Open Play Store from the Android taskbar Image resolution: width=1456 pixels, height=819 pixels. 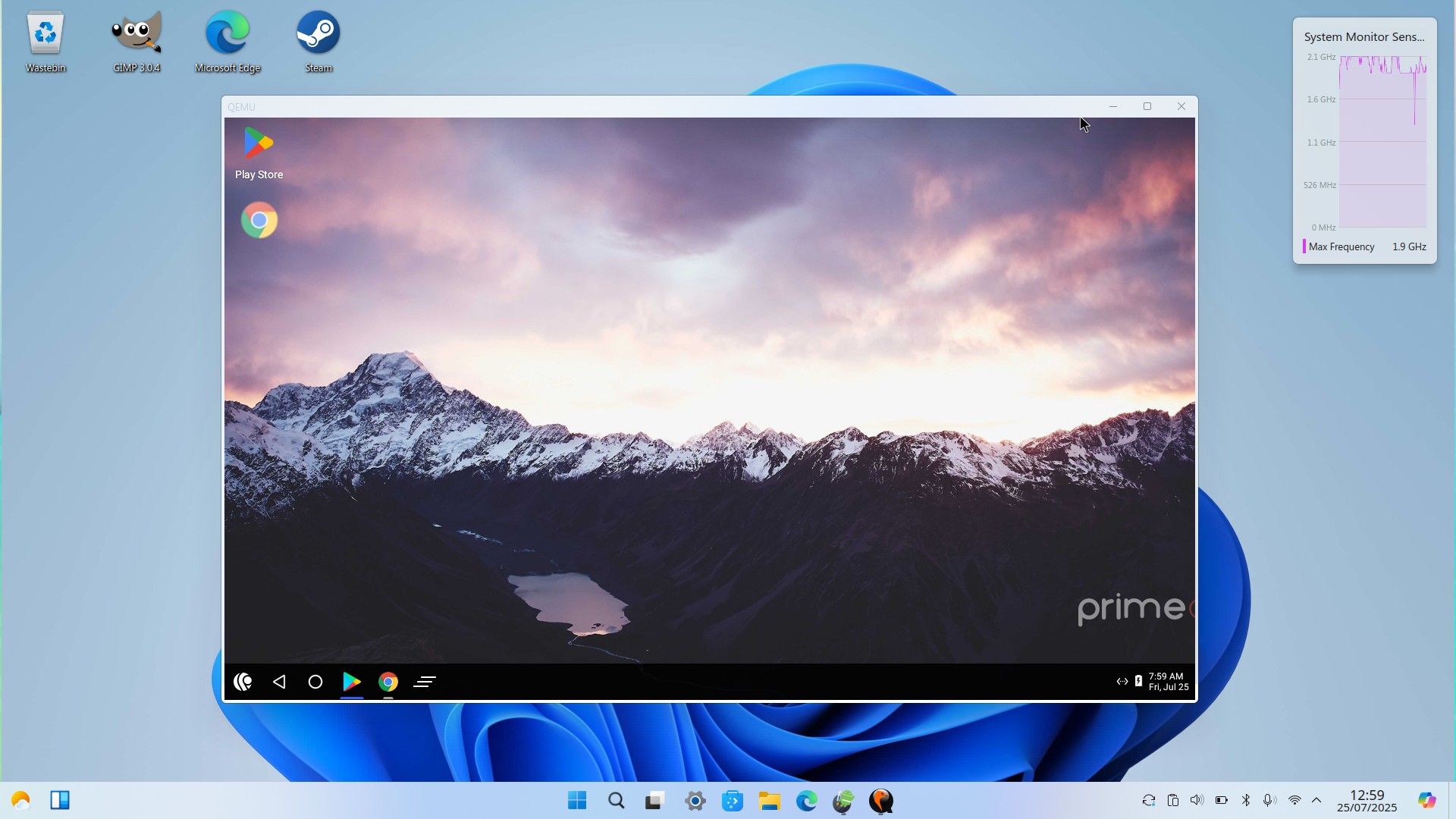(351, 682)
